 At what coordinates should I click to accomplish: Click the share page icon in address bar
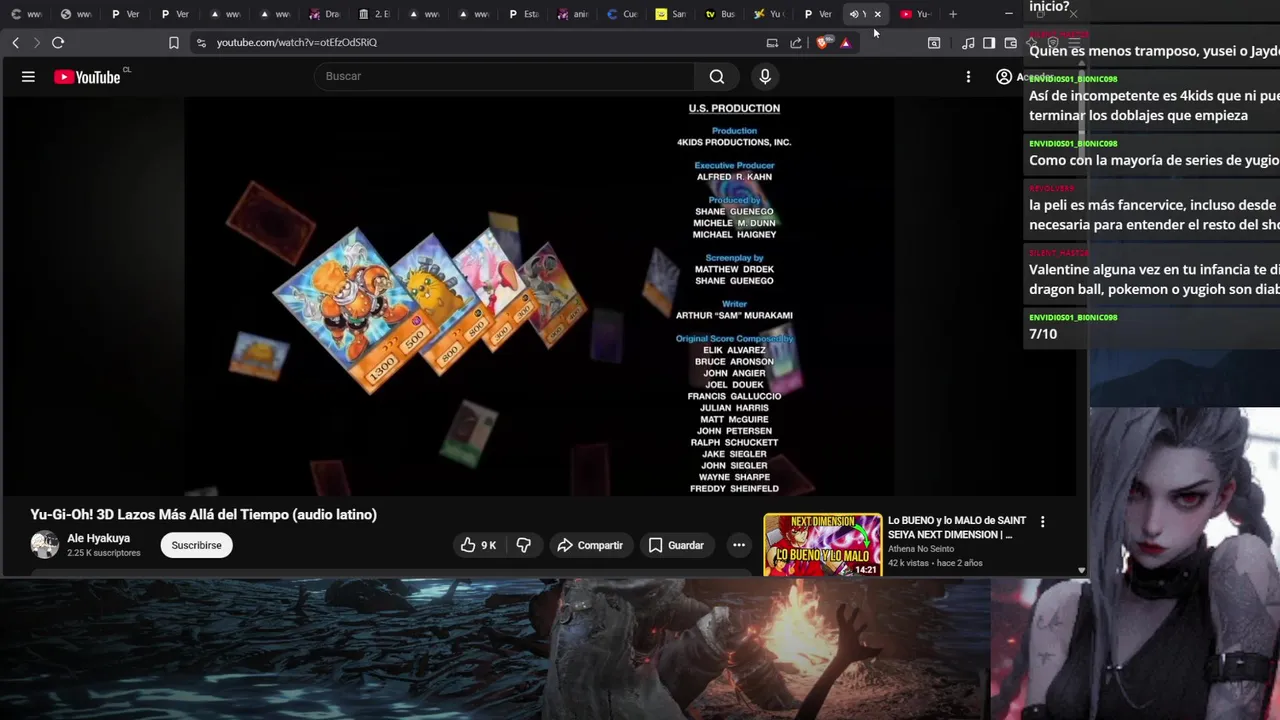(796, 42)
